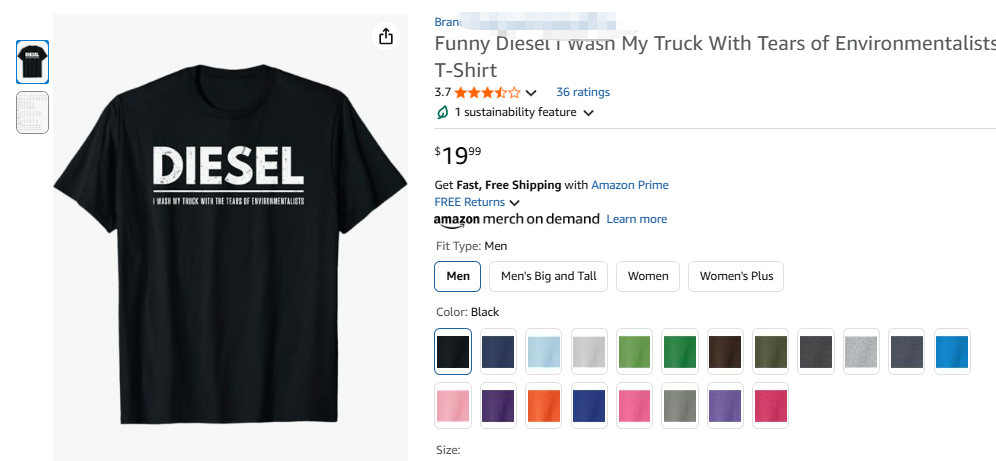Select the light blue color swatch

click(544, 351)
